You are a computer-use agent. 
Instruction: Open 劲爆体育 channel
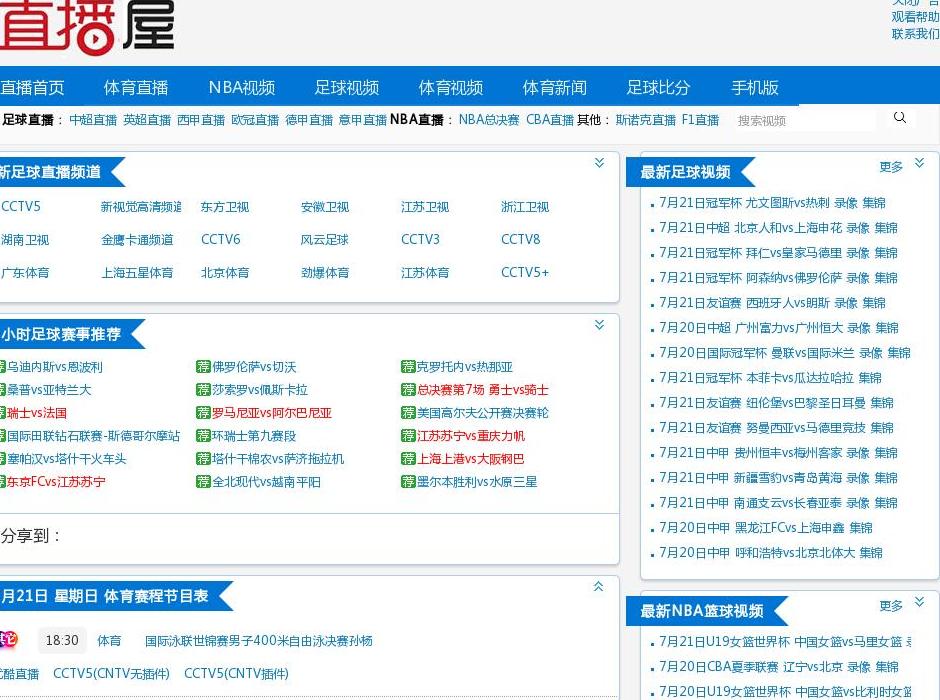[324, 273]
